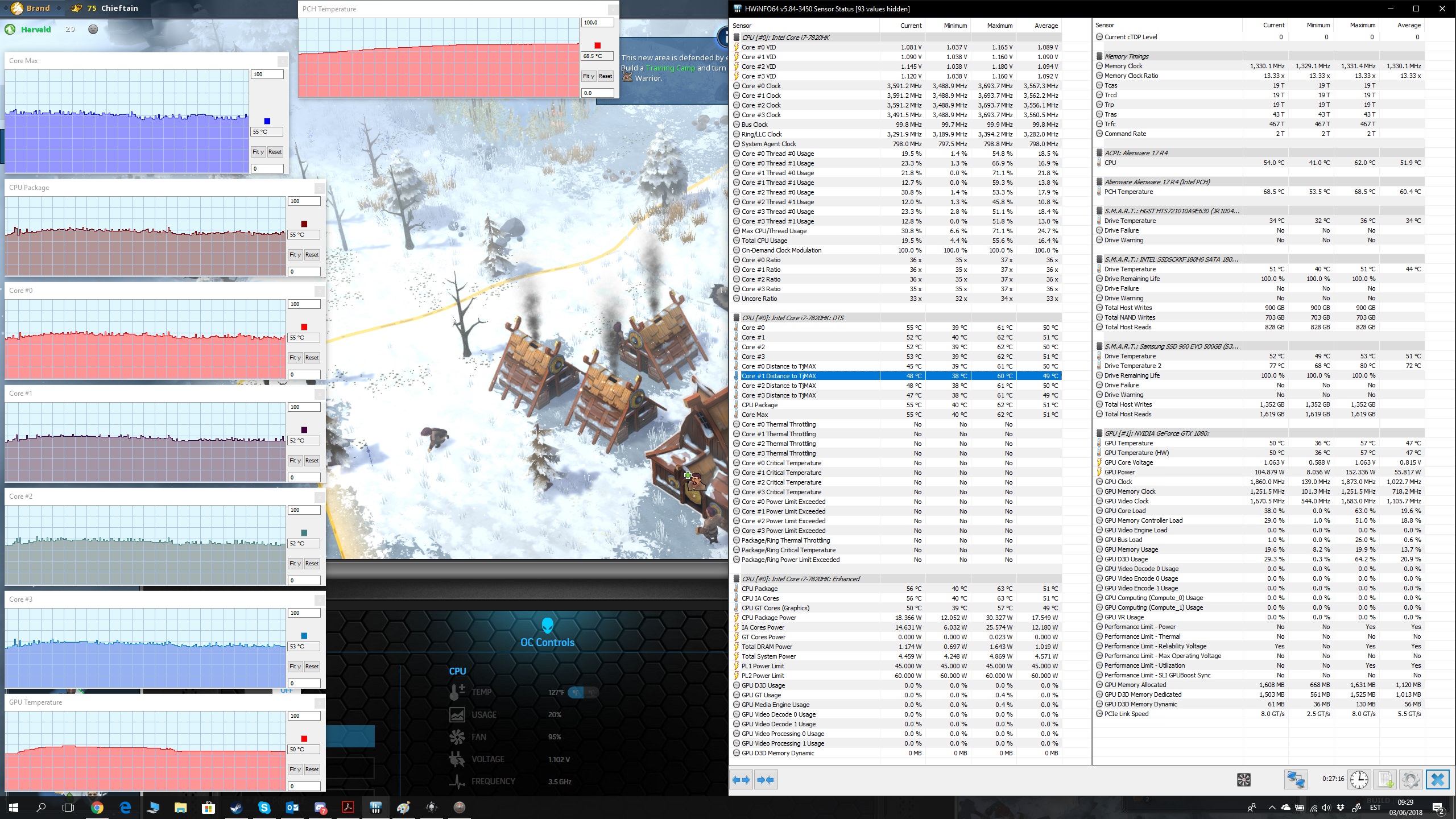Click the volume speaker tray icon
This screenshot has height=819, width=1456.
pyautogui.click(x=1327, y=808)
